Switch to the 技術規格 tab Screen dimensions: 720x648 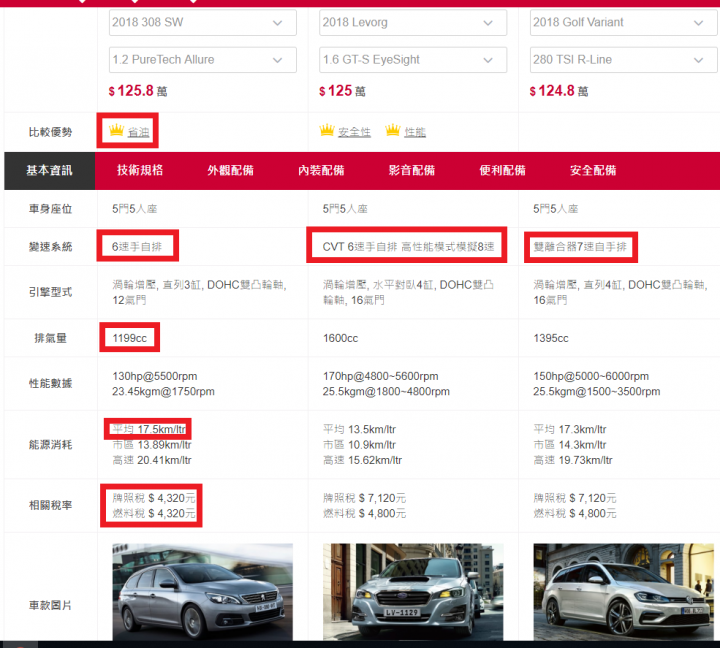140,170
